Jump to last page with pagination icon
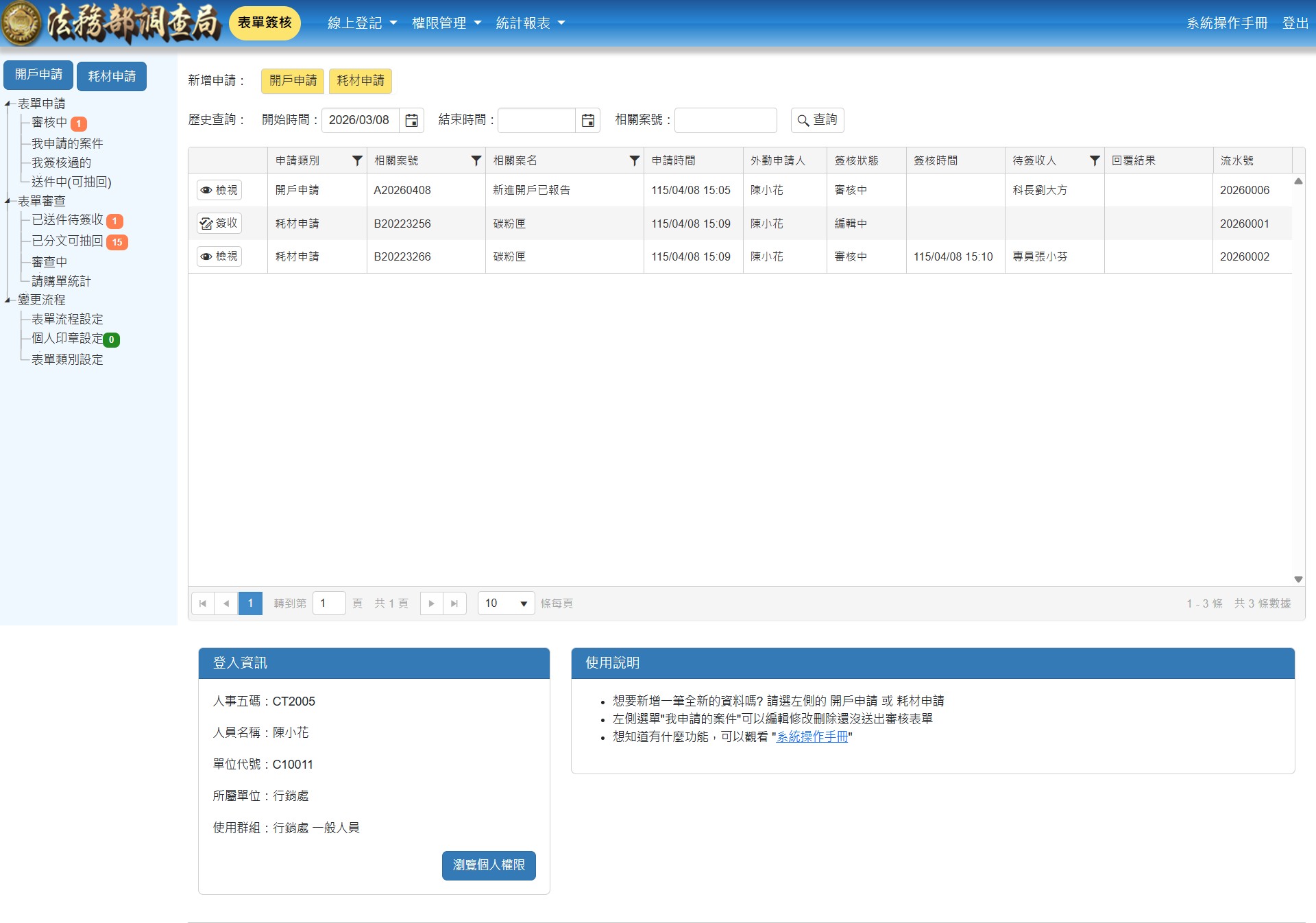The image size is (1316, 923). point(454,603)
